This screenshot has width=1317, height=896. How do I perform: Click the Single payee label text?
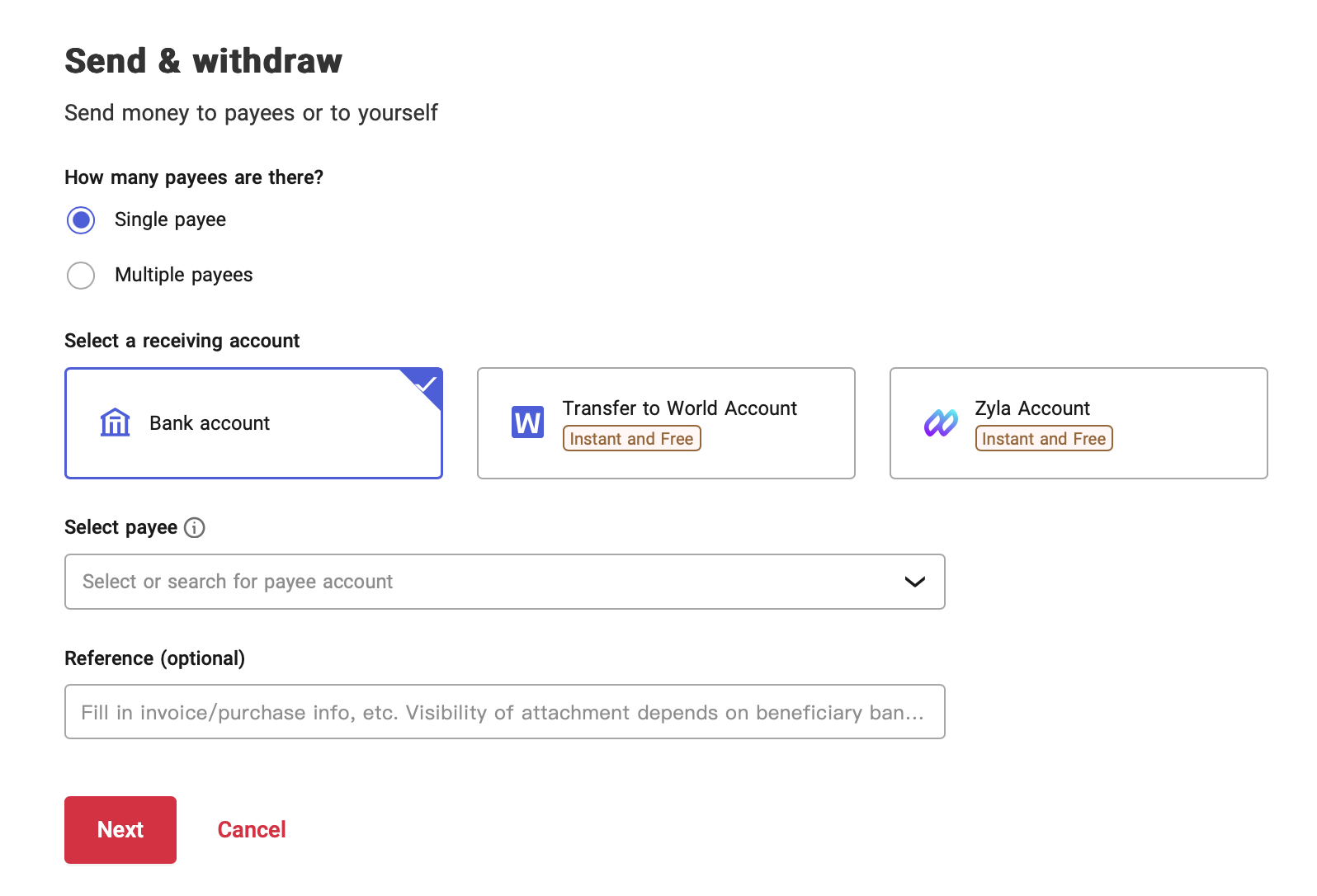point(170,220)
